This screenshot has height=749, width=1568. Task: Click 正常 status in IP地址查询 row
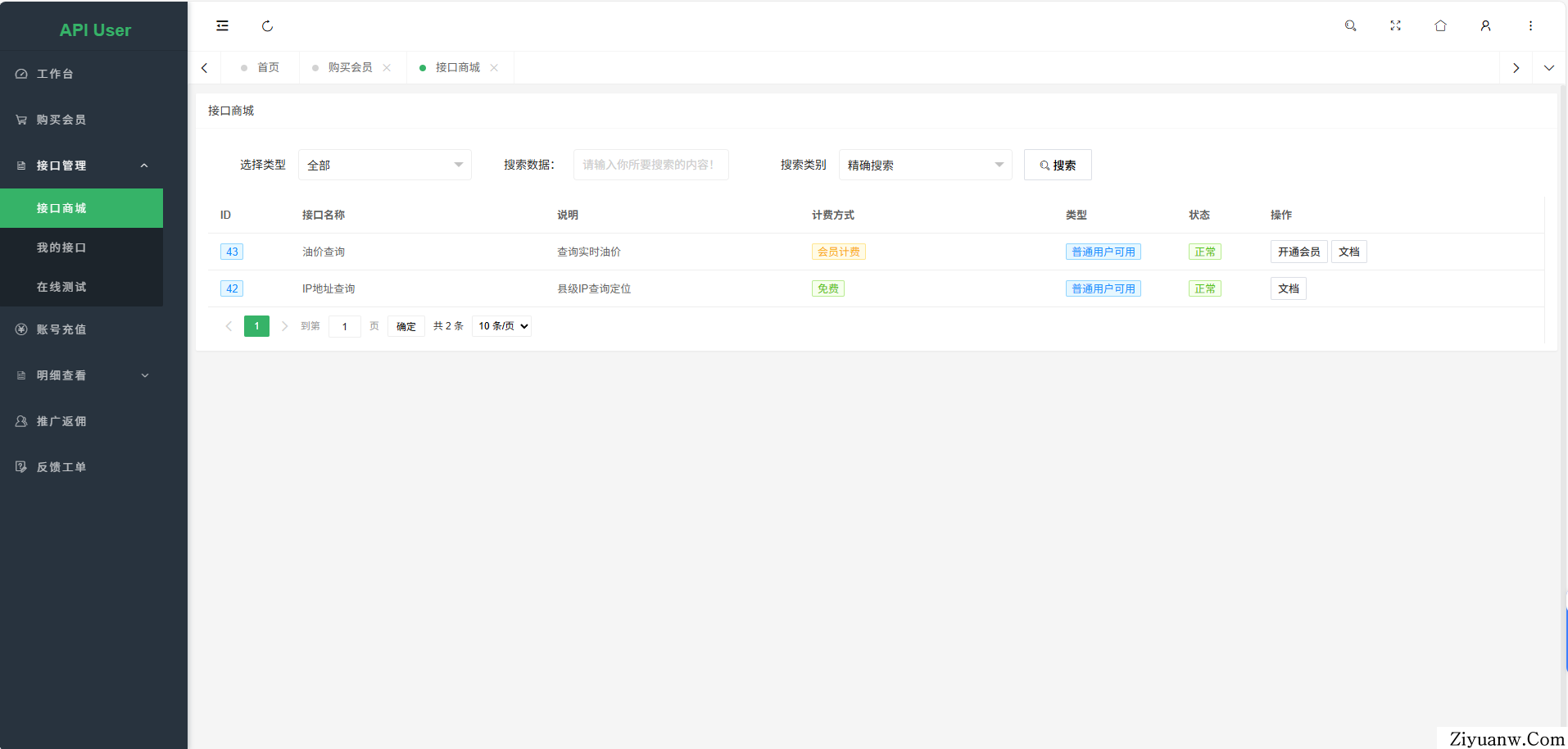pos(1205,288)
